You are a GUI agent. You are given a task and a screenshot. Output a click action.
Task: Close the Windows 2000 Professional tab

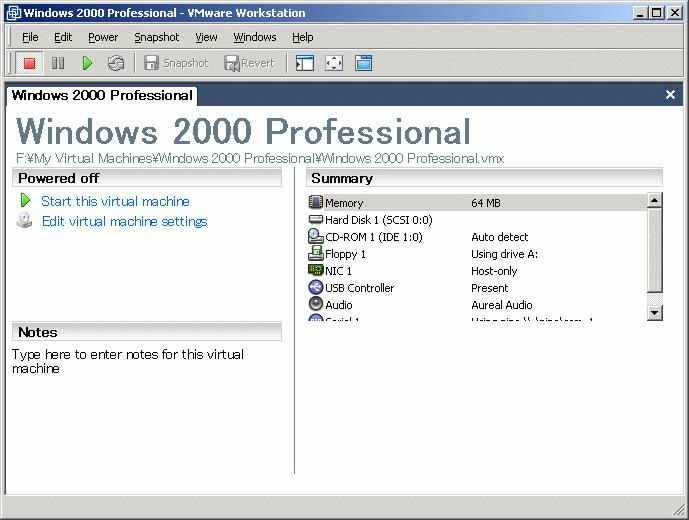[670, 95]
